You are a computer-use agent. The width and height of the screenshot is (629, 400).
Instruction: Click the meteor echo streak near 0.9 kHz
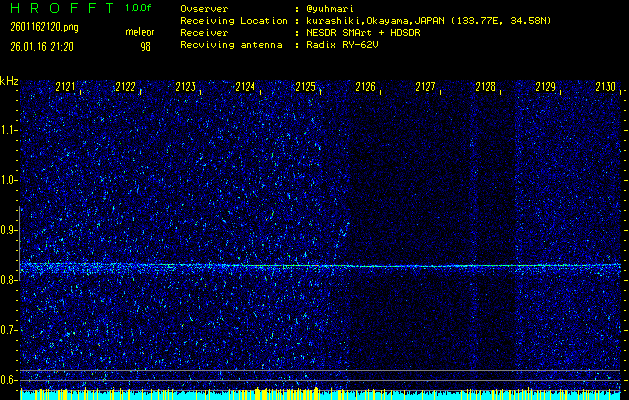coord(343,236)
